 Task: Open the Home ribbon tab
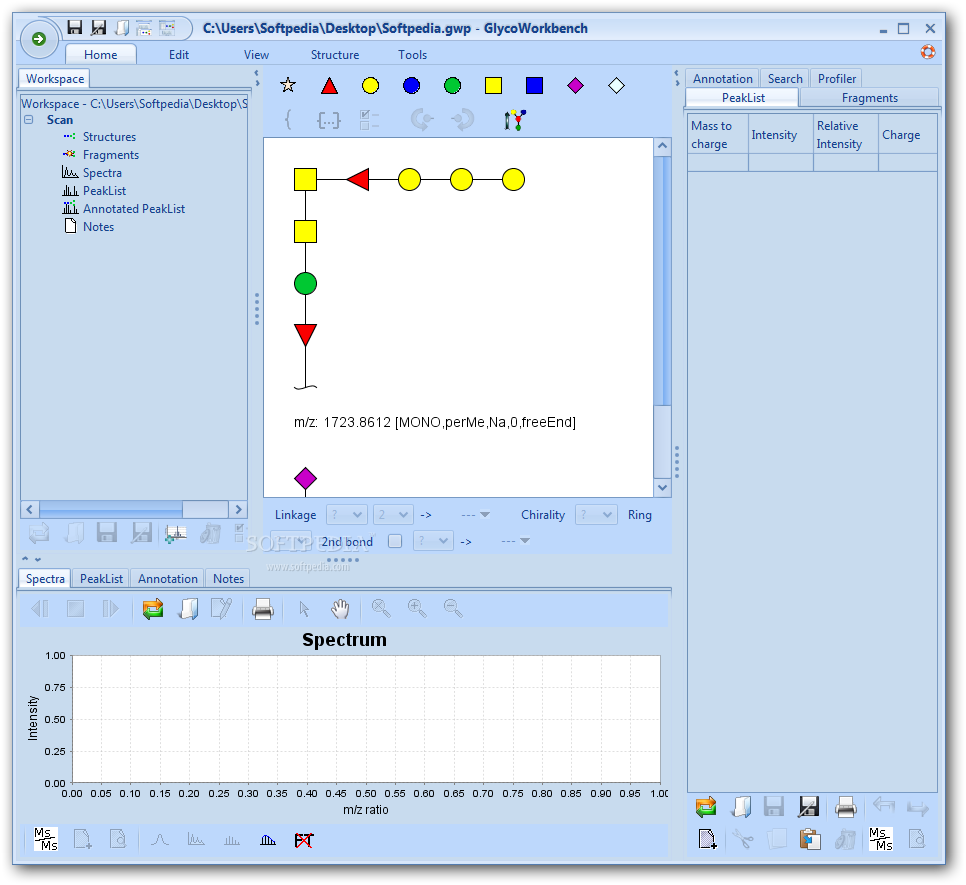tap(100, 54)
